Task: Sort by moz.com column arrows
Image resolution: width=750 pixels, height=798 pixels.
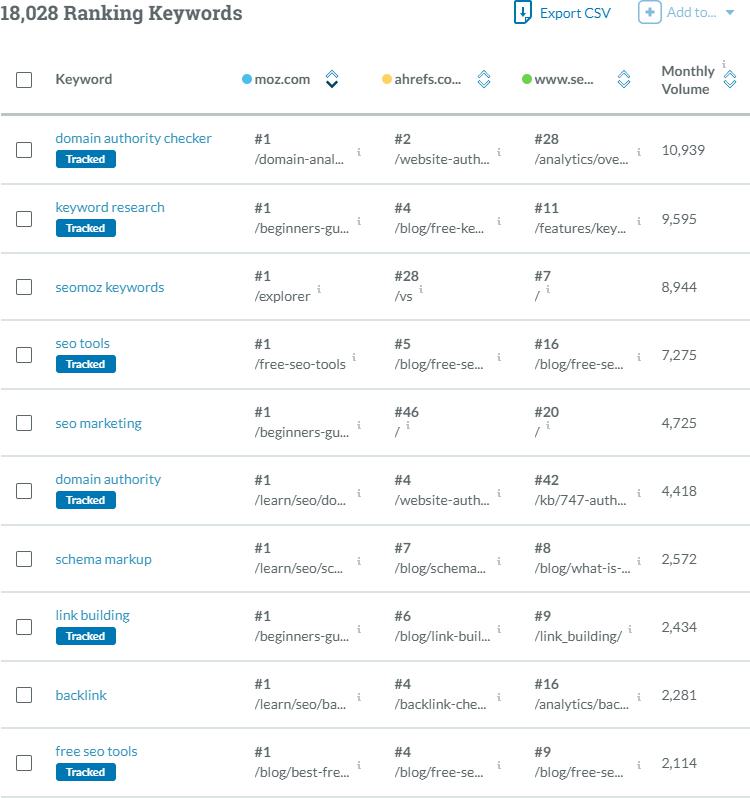Action: click(x=332, y=79)
